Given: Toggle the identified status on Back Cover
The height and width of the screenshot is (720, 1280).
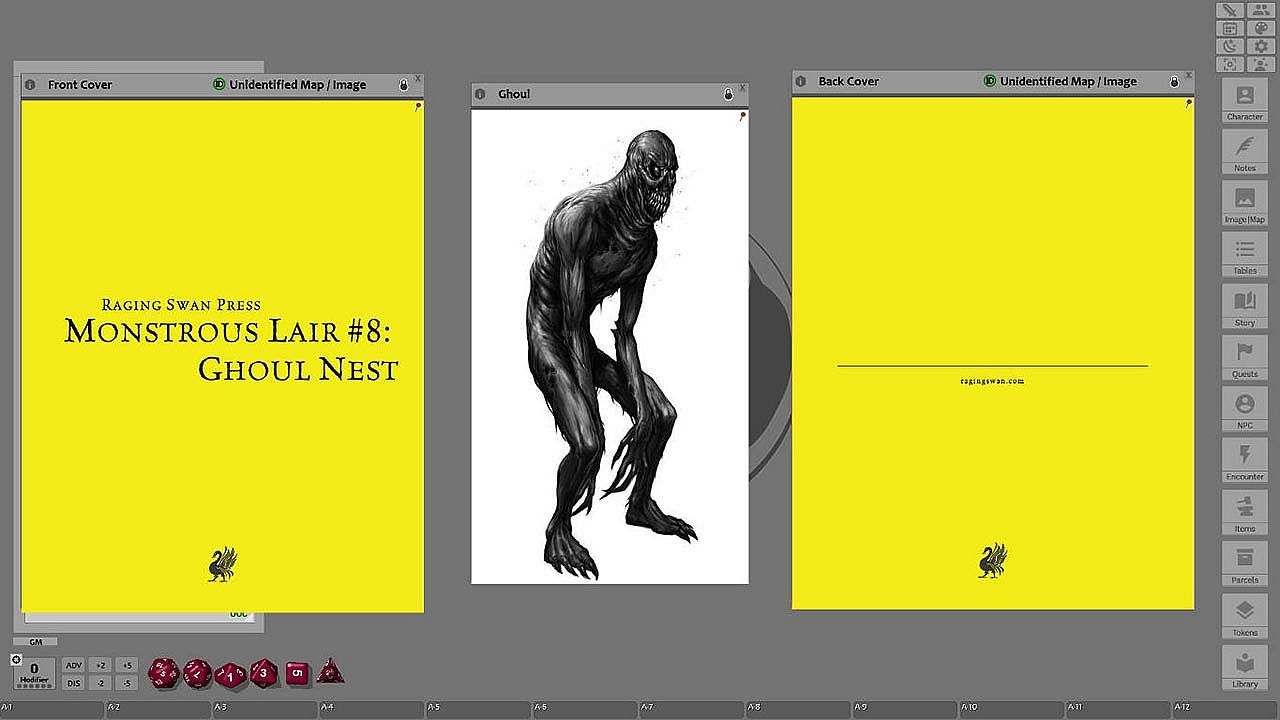Looking at the screenshot, I should (989, 81).
